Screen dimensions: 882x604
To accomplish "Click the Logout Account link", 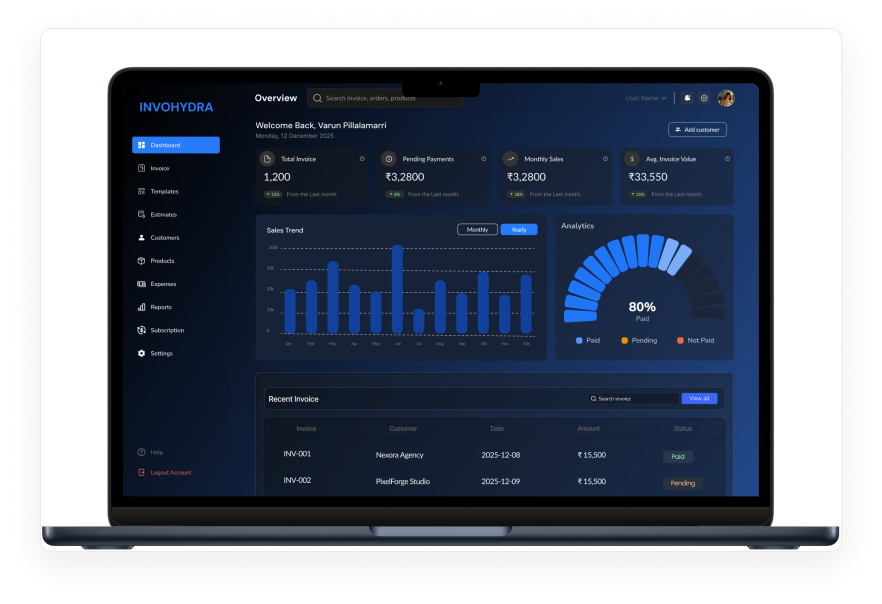I will coord(171,472).
